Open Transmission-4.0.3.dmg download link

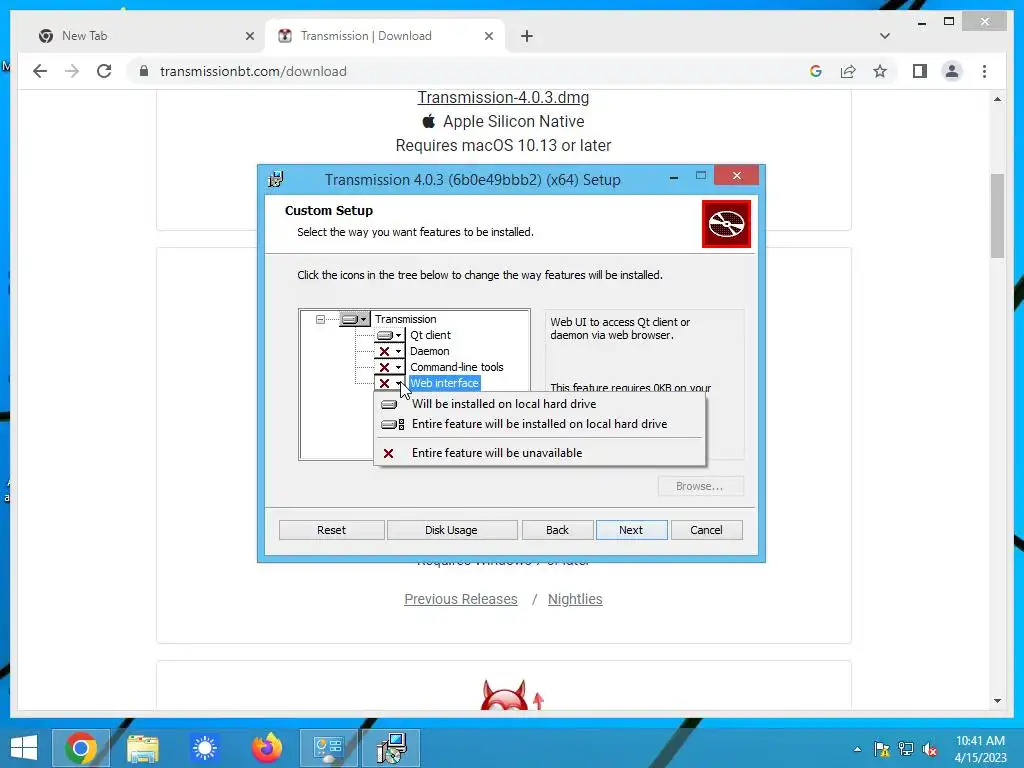tap(503, 97)
